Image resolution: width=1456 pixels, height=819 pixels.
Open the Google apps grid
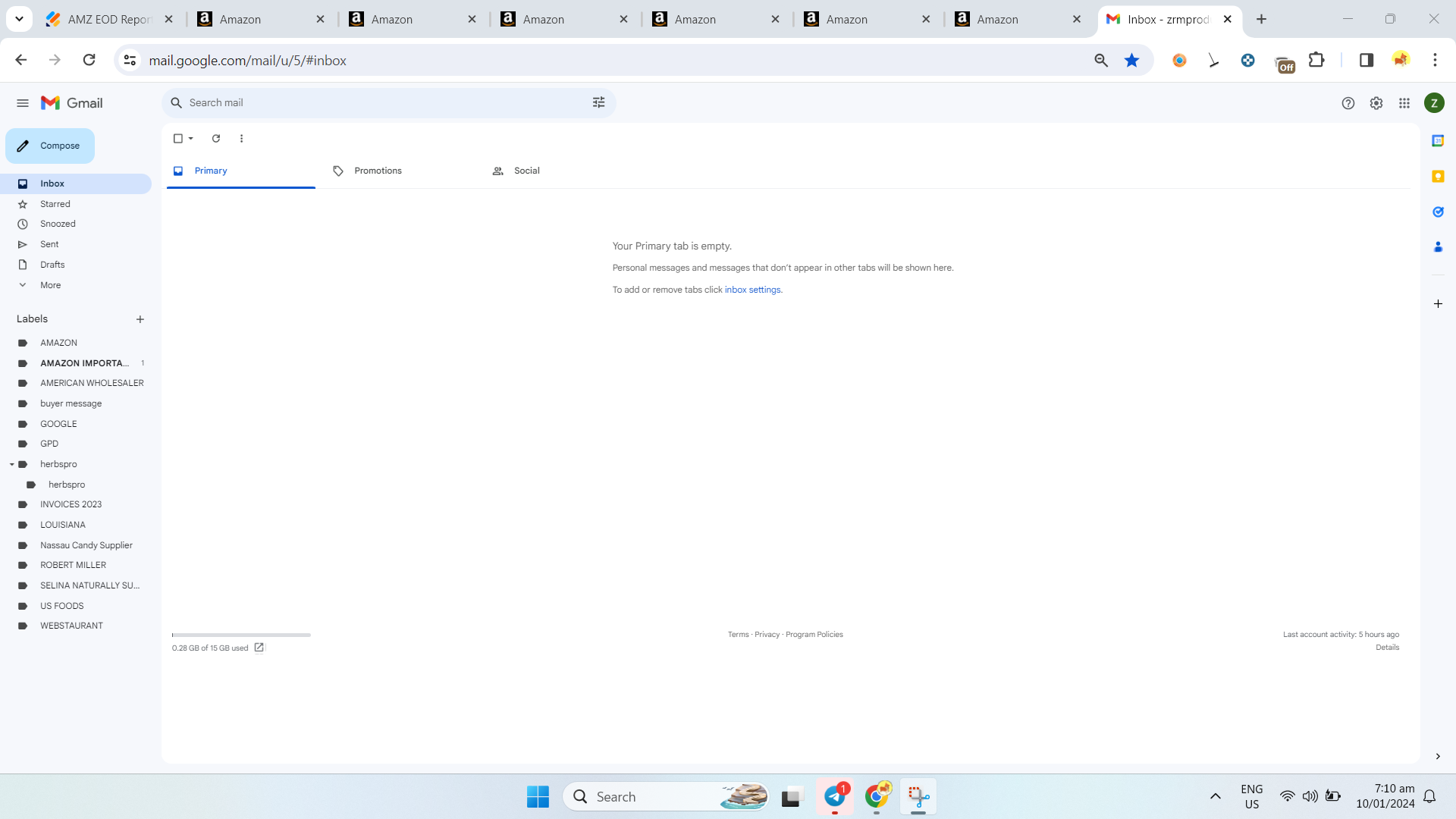(1404, 103)
